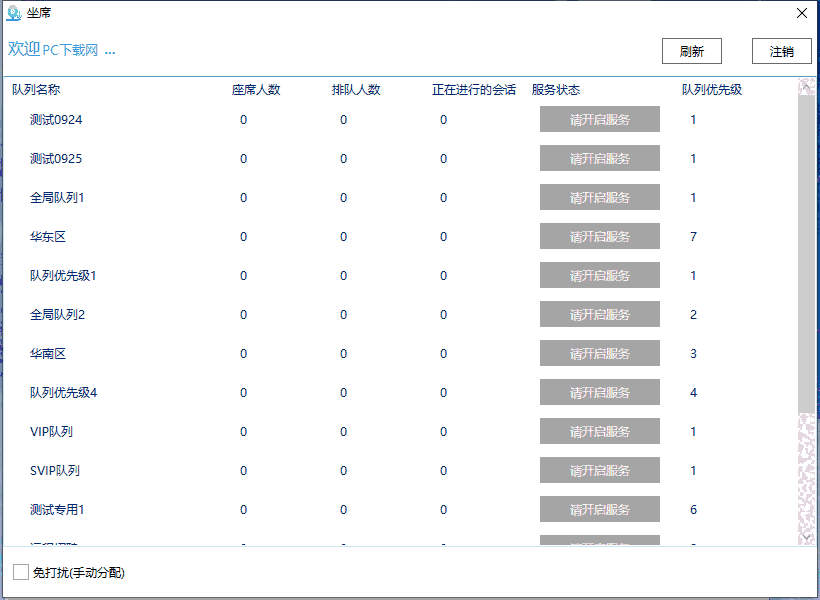
Task: Click 请开启服务 for 测试专用1
Action: point(599,509)
